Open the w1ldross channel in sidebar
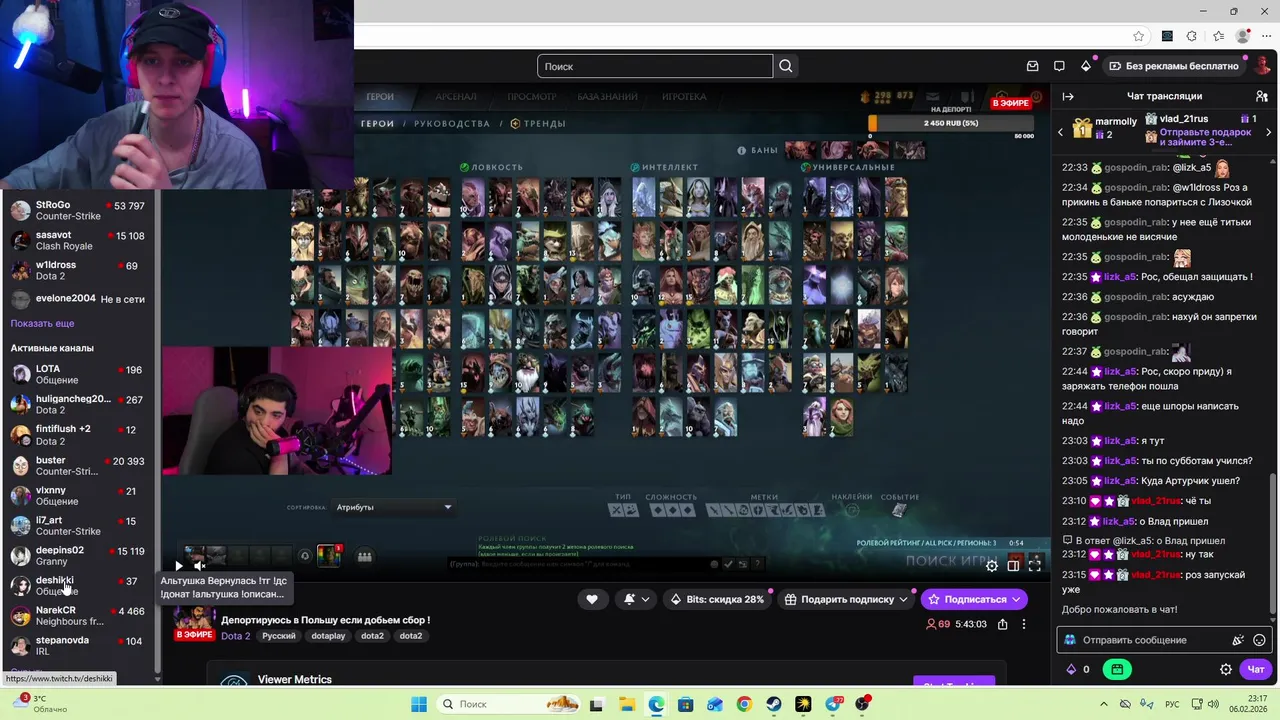This screenshot has width=1280, height=720. click(78, 270)
